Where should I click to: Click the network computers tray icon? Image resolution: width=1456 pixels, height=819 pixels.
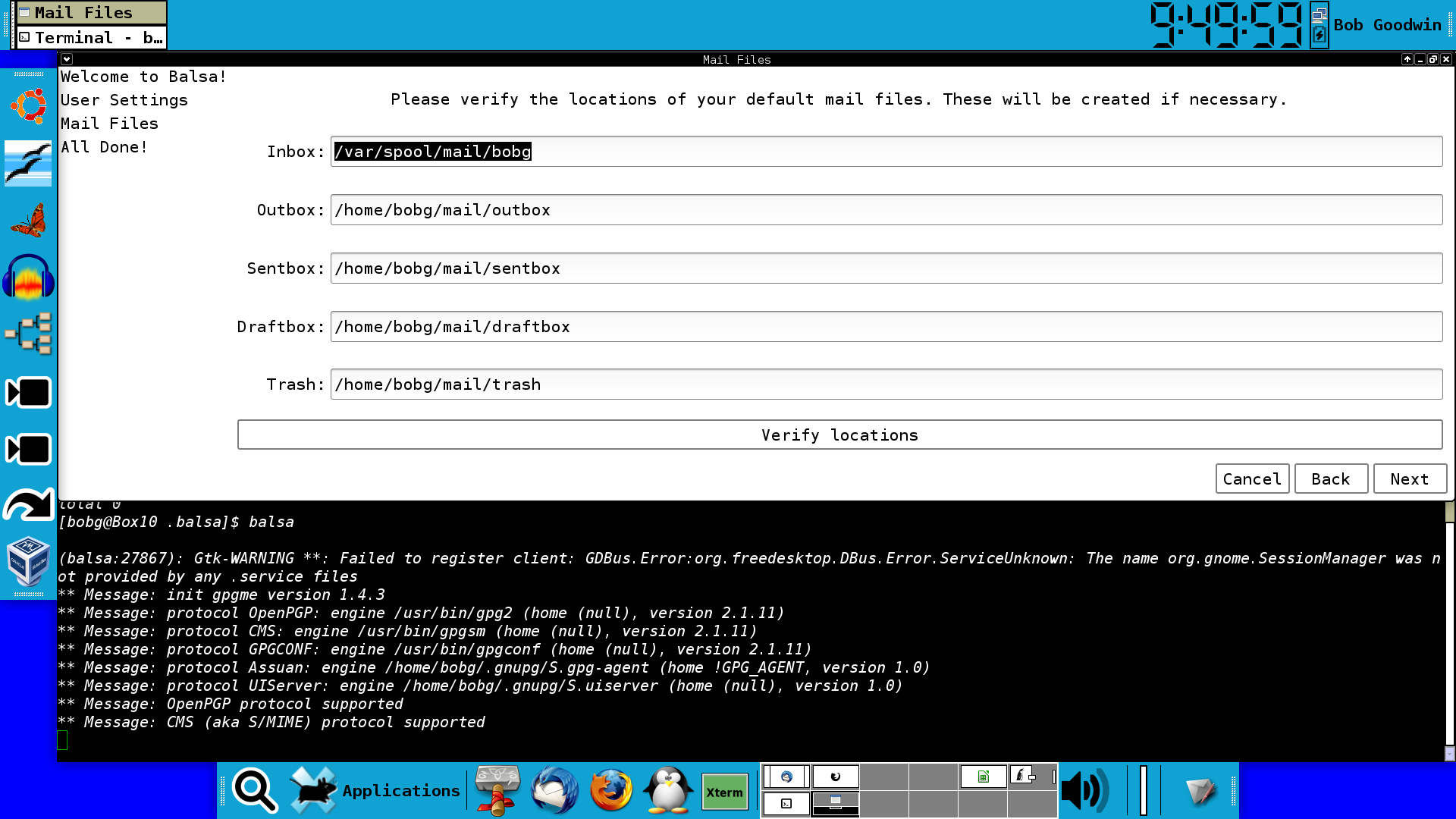[x=1319, y=14]
